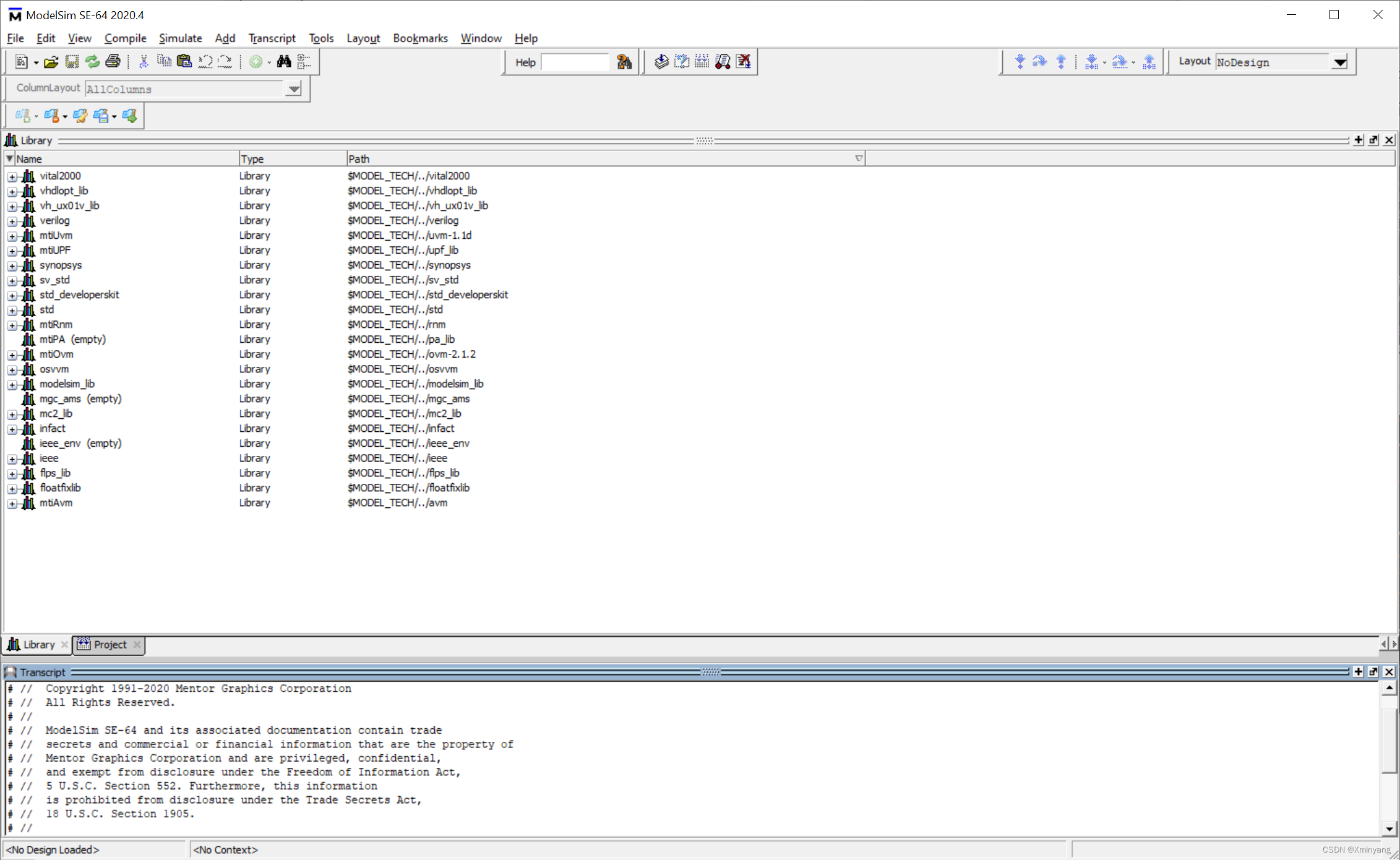Click the Print icon

click(113, 62)
